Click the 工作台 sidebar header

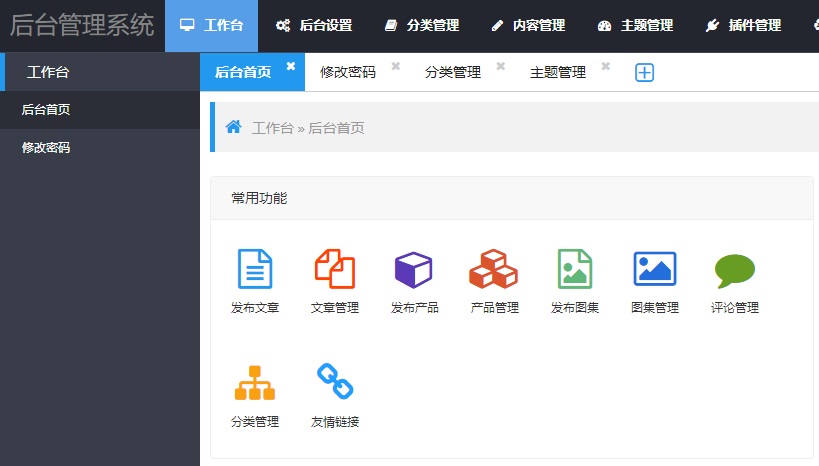(x=100, y=72)
